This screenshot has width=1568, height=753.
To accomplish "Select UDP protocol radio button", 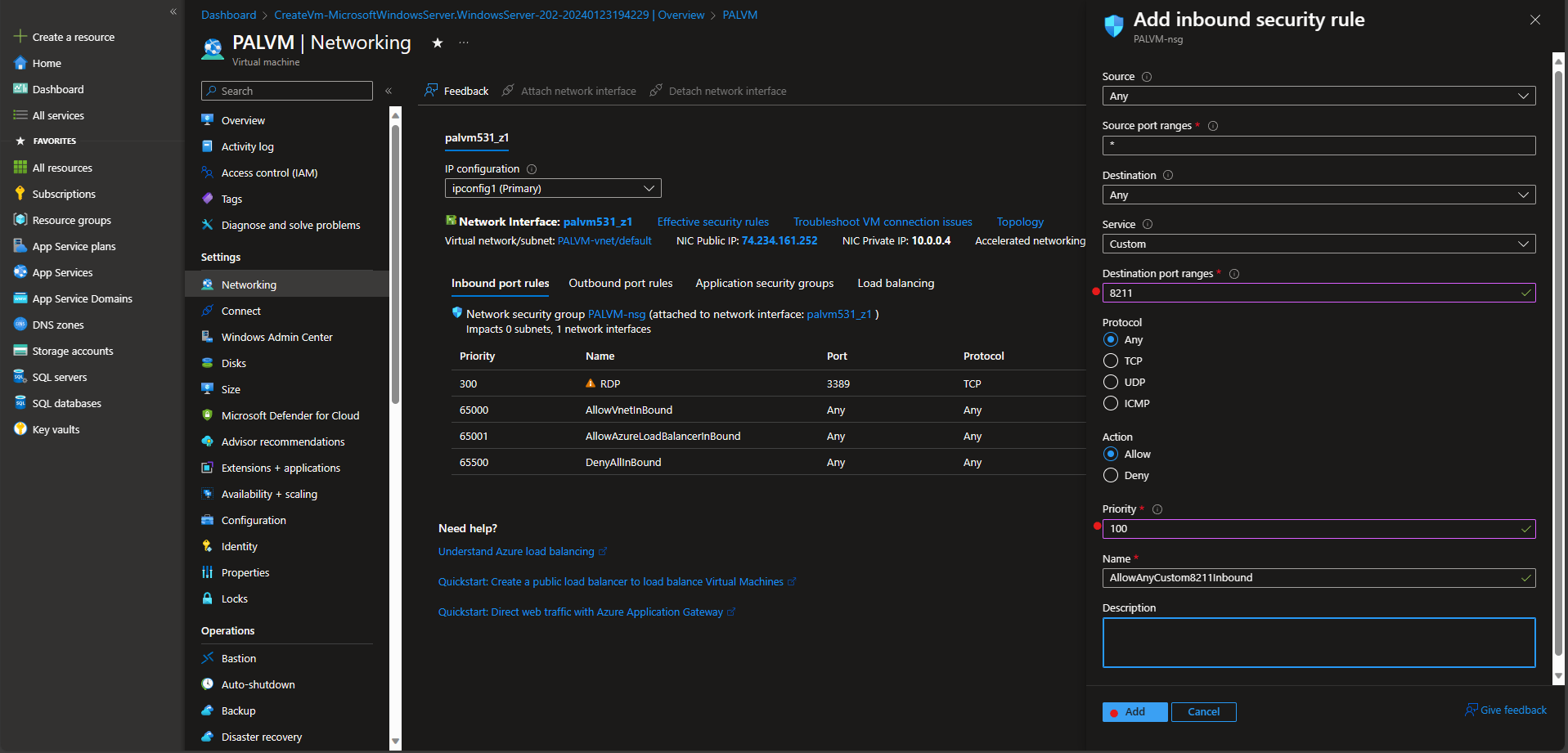I will click(x=1111, y=382).
